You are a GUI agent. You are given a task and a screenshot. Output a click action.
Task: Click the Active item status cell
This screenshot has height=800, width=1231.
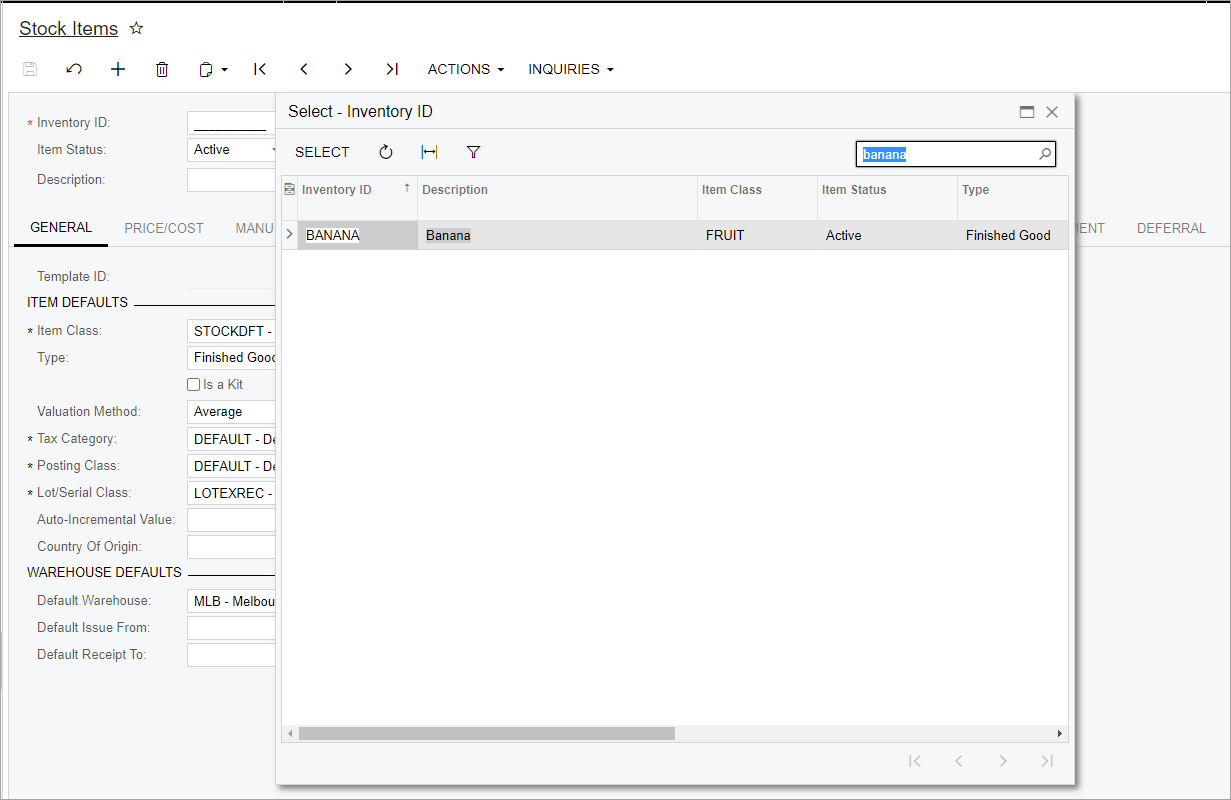point(887,235)
